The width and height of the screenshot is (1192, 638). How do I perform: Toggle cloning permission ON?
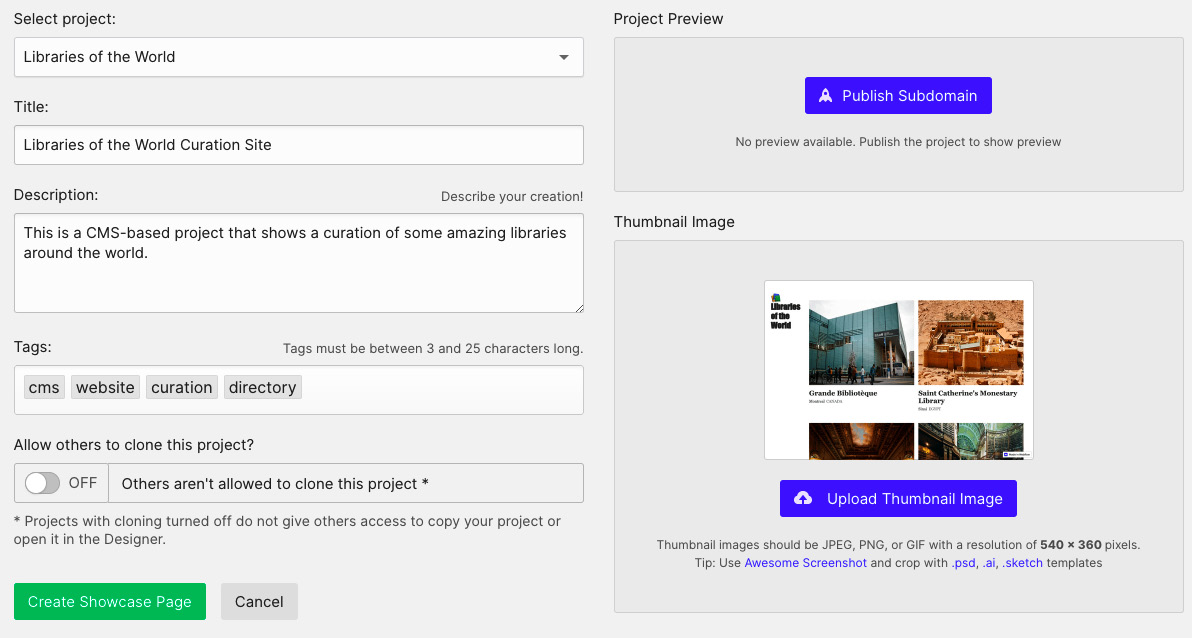click(x=44, y=483)
